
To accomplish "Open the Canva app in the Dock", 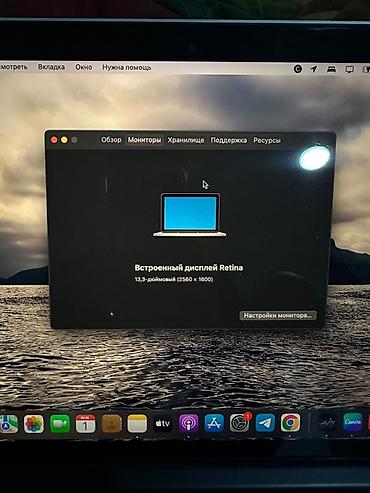I will (x=353, y=422).
